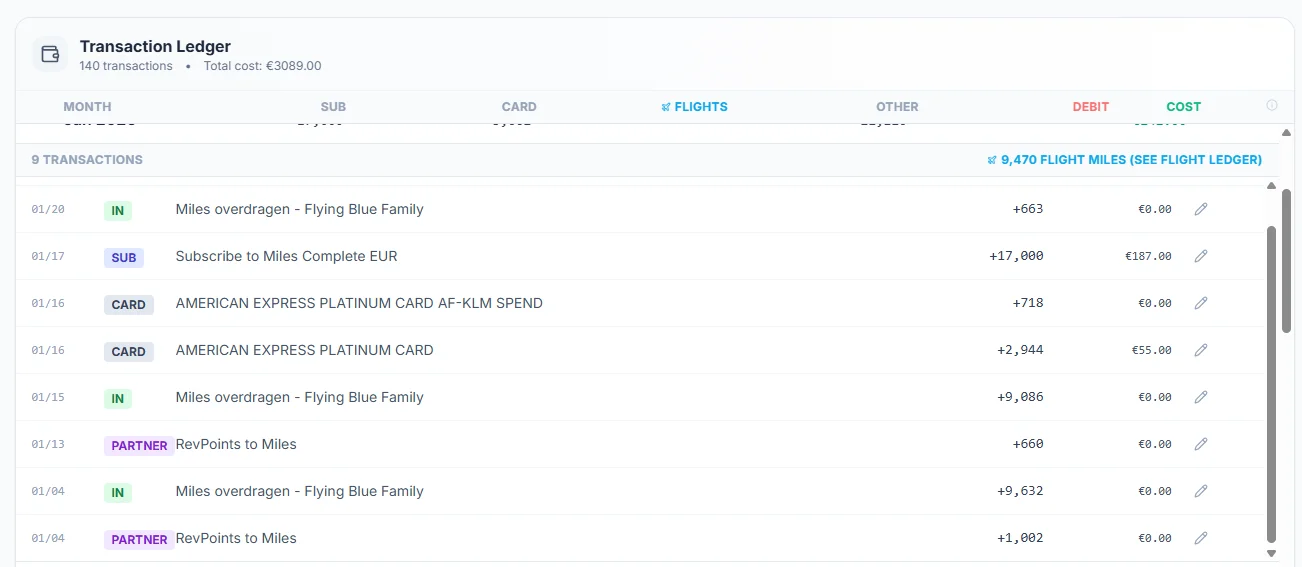
Task: Click the inner transaction list scrollbar thumb
Action: click(x=1272, y=383)
